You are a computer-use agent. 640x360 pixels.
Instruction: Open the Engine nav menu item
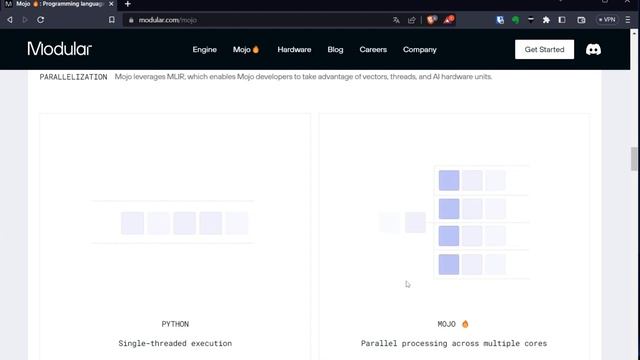(204, 49)
